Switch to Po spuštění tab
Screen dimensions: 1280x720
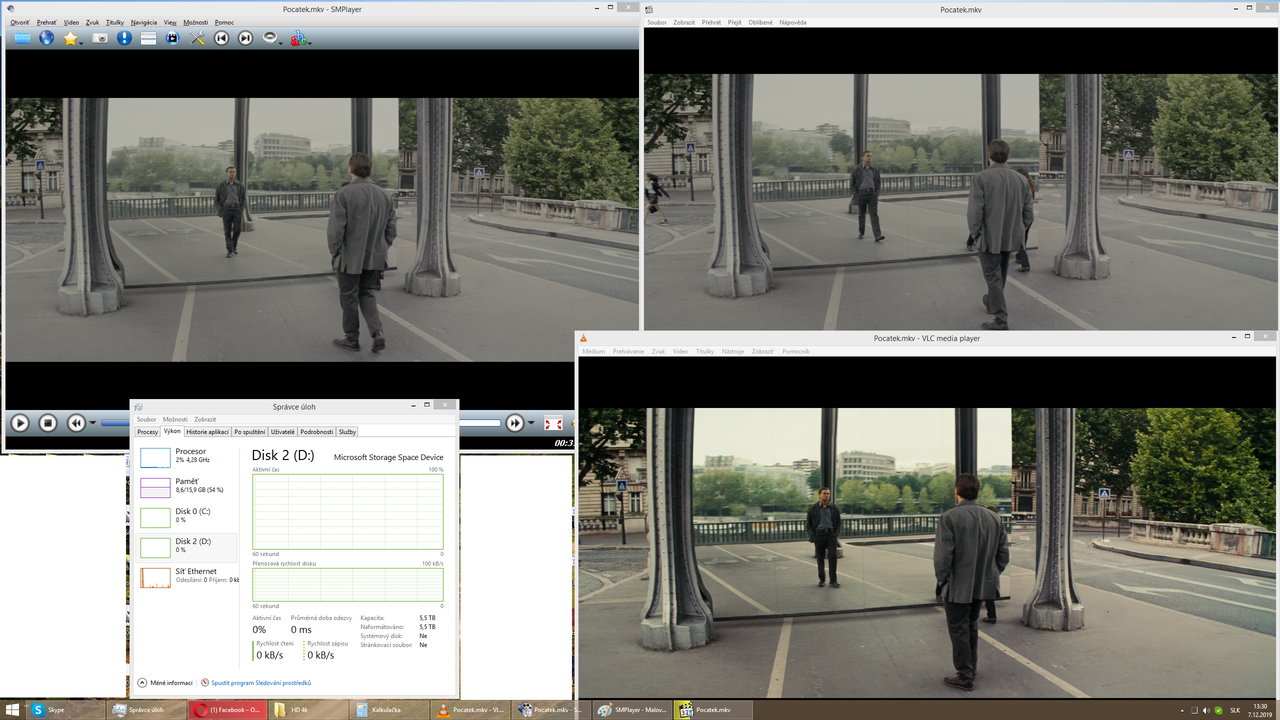point(250,431)
